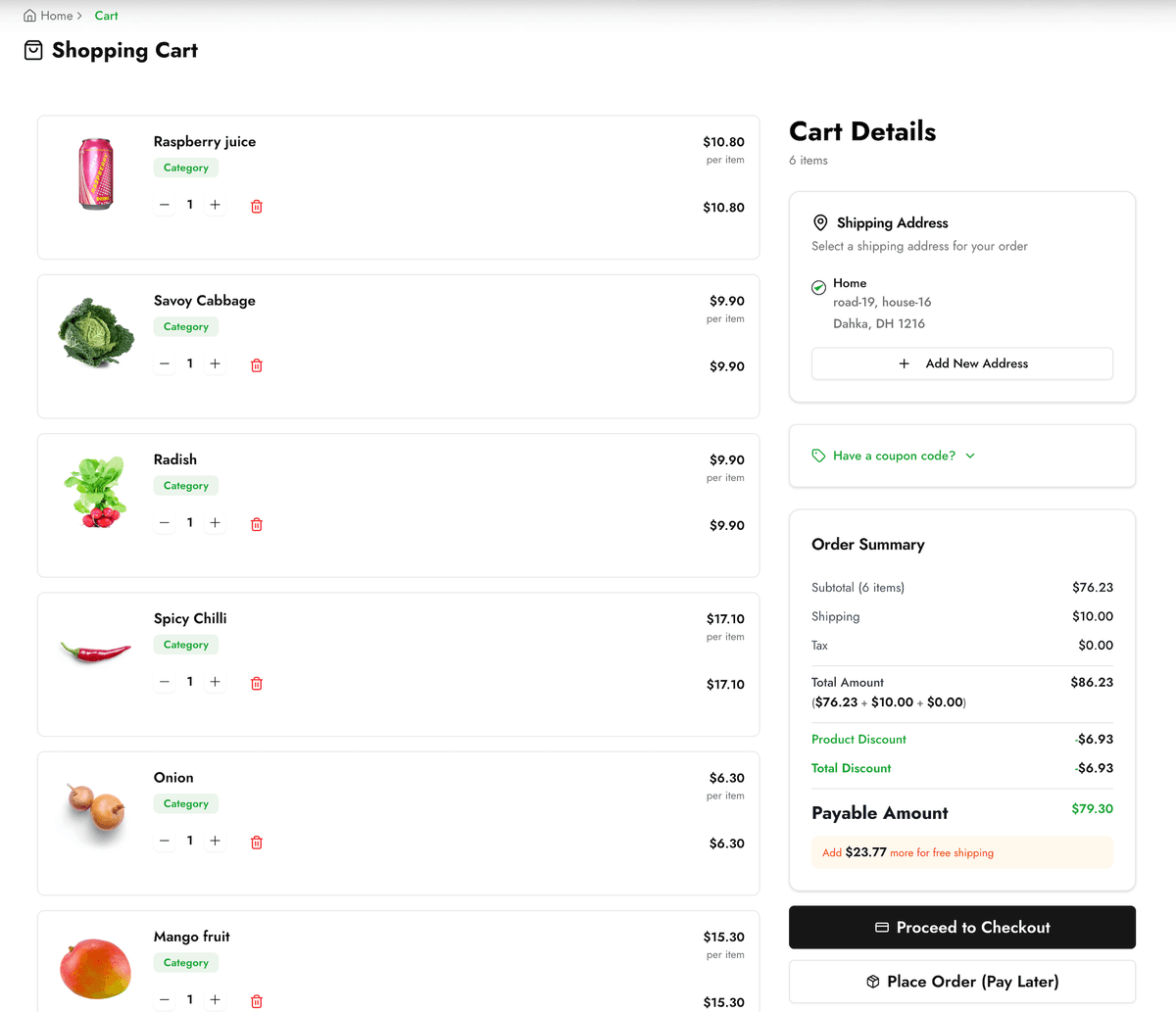Increase Raspberry juice quantity with the plus button
This screenshot has height=1012, width=1176.
coord(215,205)
